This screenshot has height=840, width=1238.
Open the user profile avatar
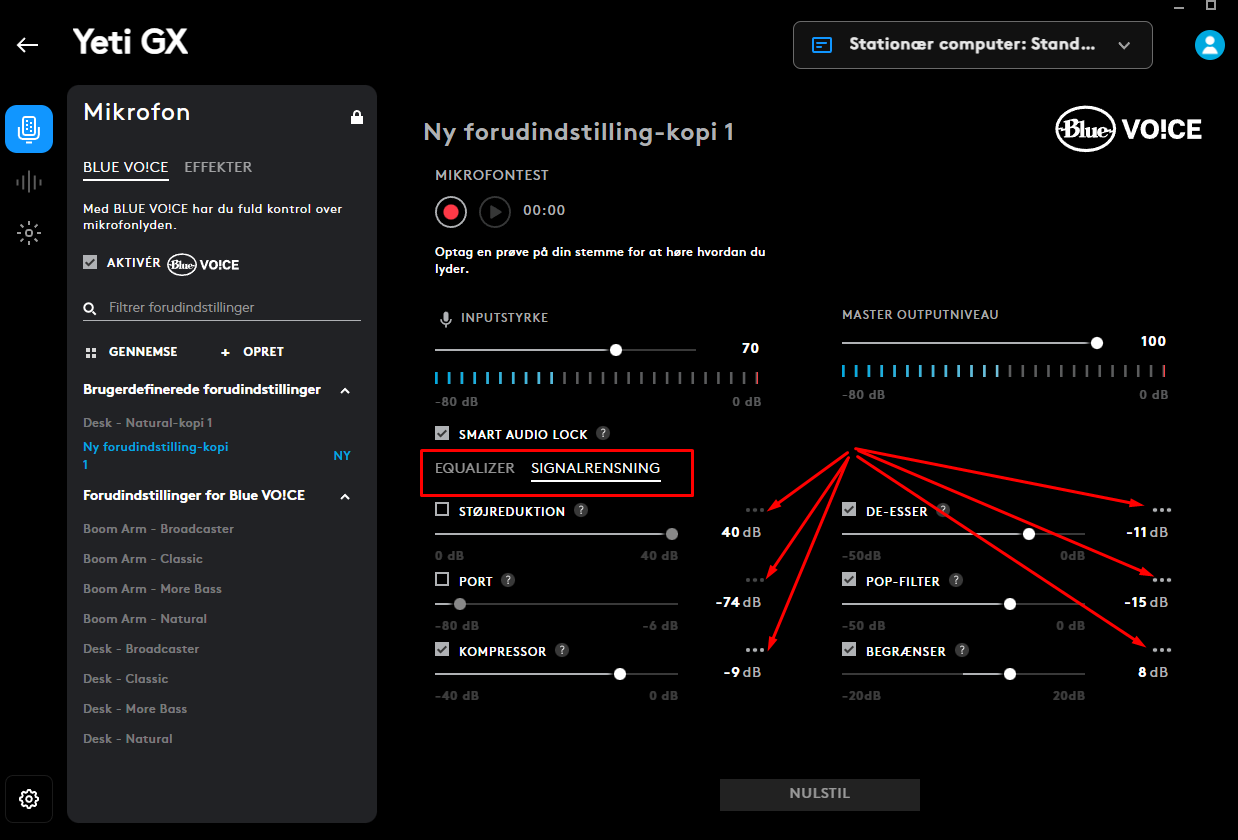click(1210, 45)
